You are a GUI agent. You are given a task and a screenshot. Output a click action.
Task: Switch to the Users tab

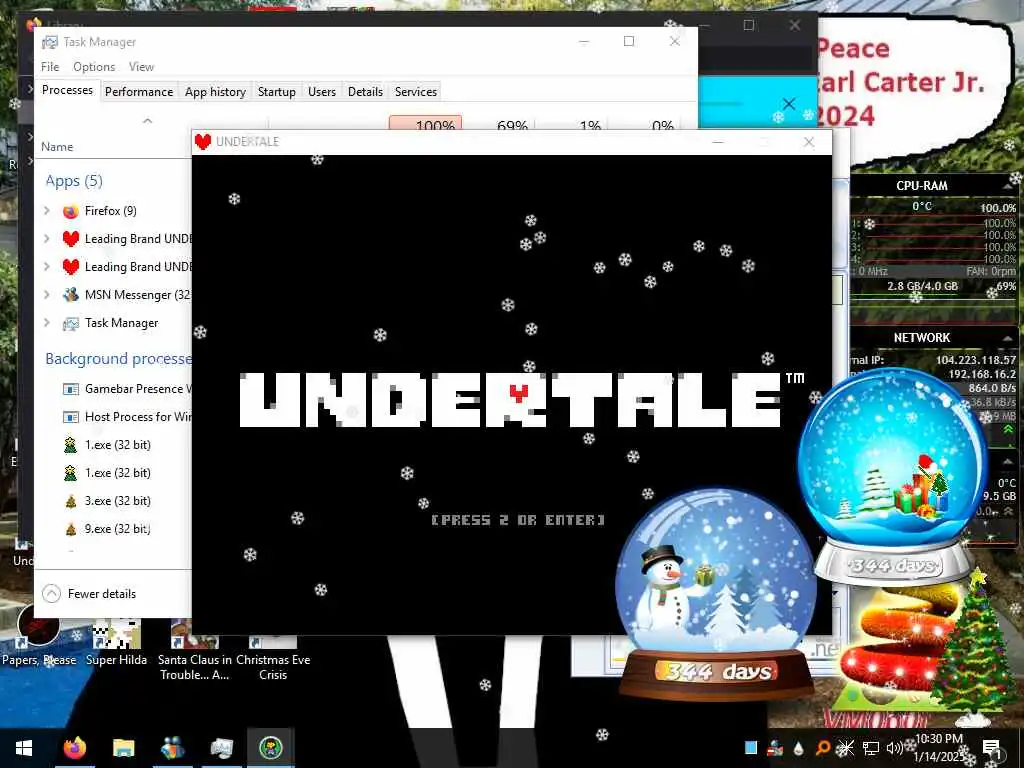[x=322, y=92]
